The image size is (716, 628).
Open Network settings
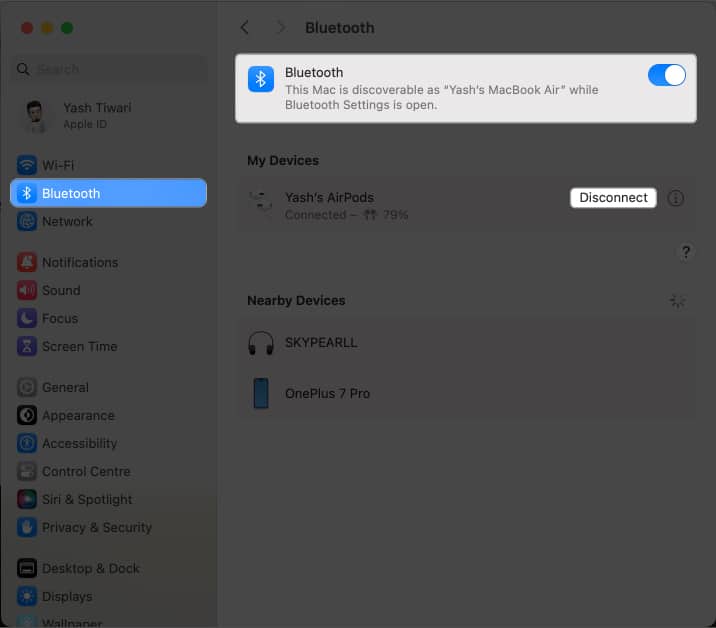pos(109,222)
